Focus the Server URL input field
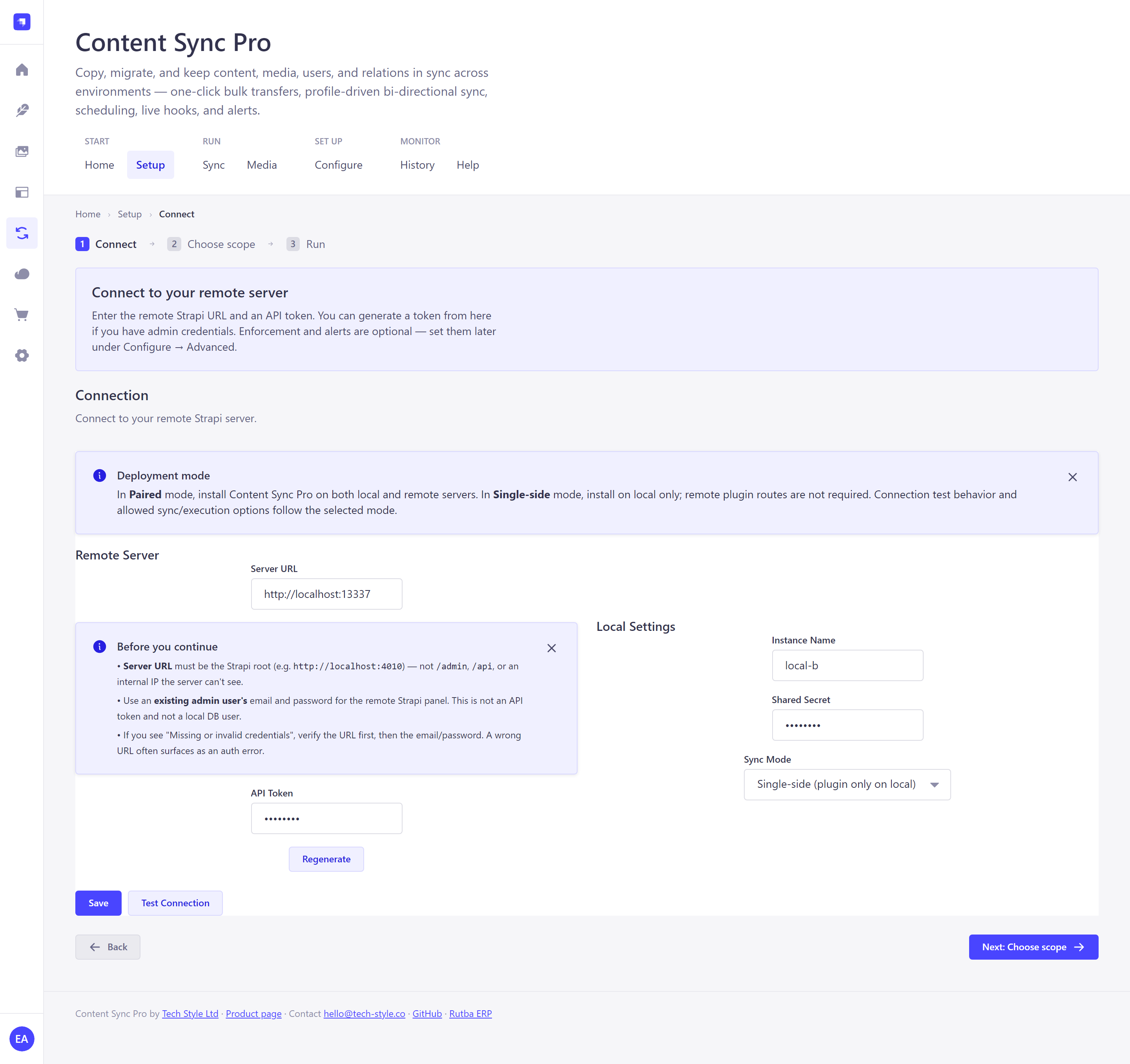The height and width of the screenshot is (1064, 1130). (326, 594)
